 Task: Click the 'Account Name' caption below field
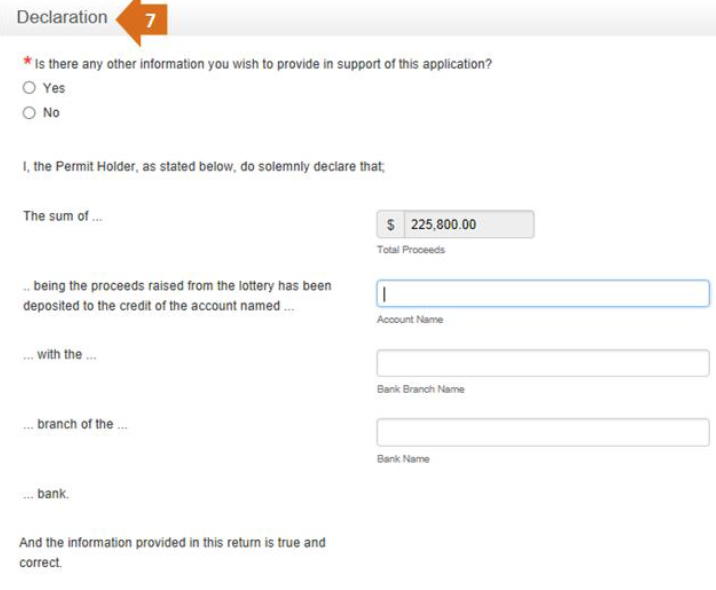(410, 320)
